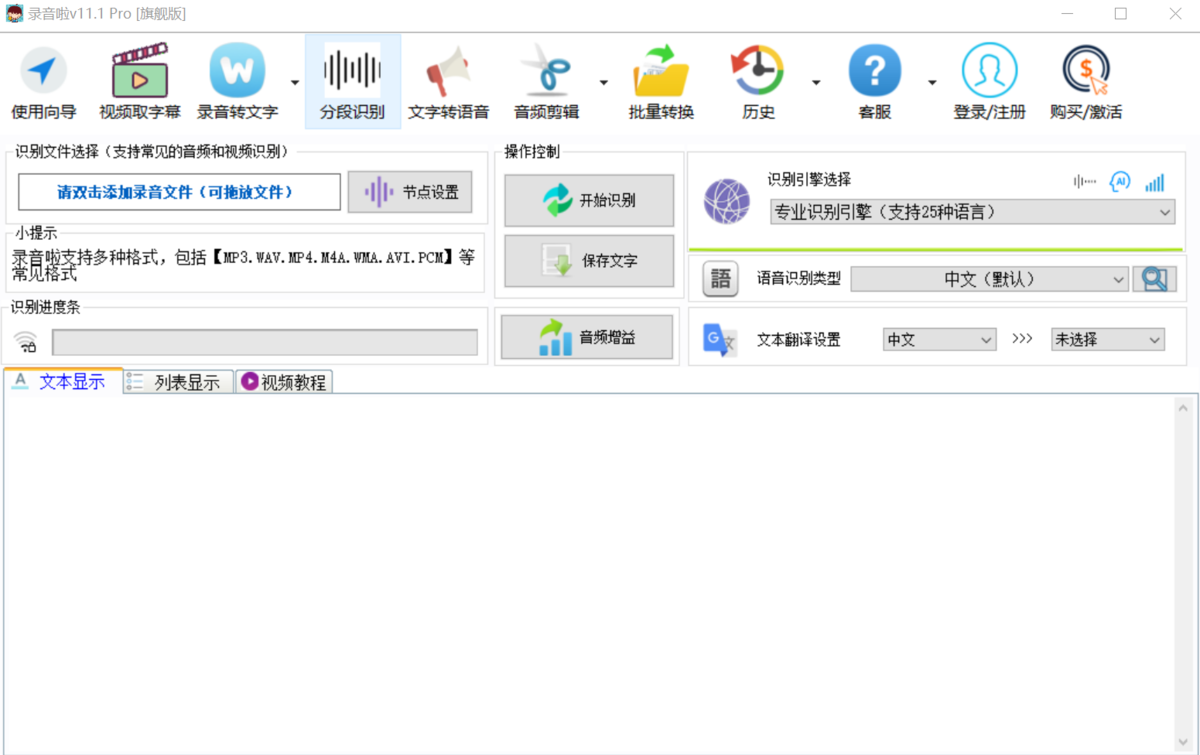Open the 使用向导 usage guide
Image resolution: width=1200 pixels, height=755 pixels.
[x=43, y=84]
